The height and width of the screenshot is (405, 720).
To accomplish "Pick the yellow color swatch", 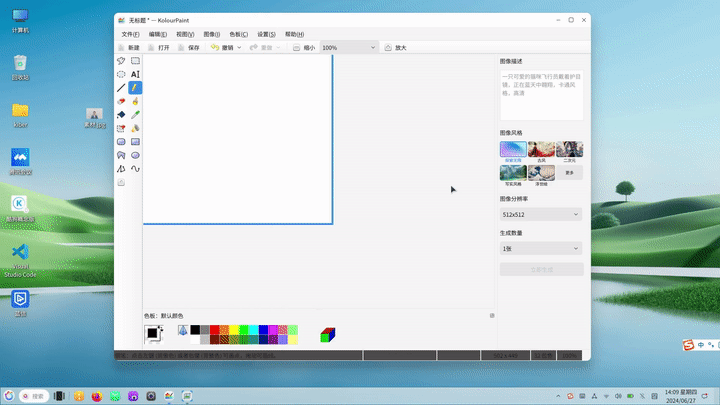I will pyautogui.click(x=234, y=330).
